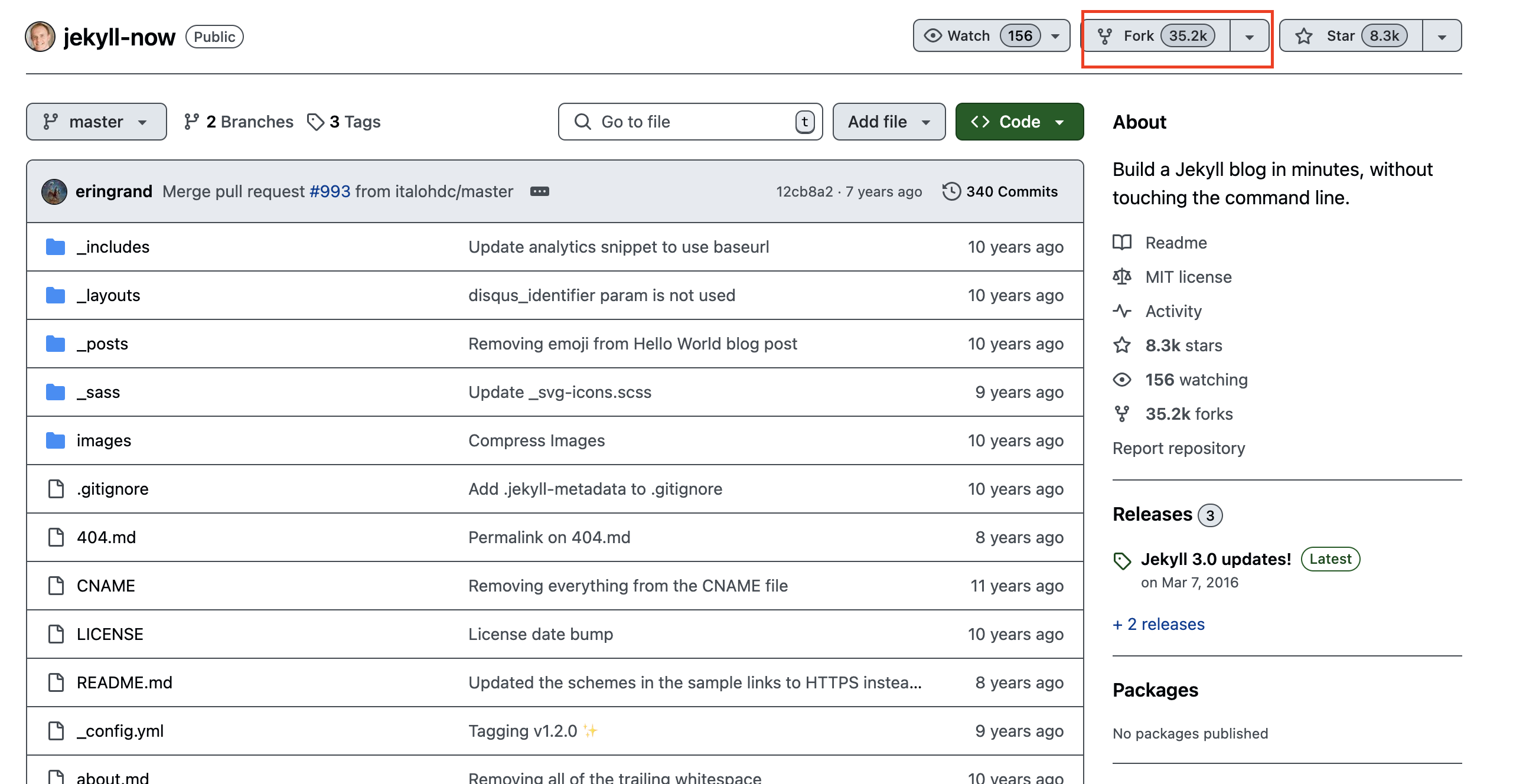
Task: Click the commit history clock icon
Action: pos(951,191)
